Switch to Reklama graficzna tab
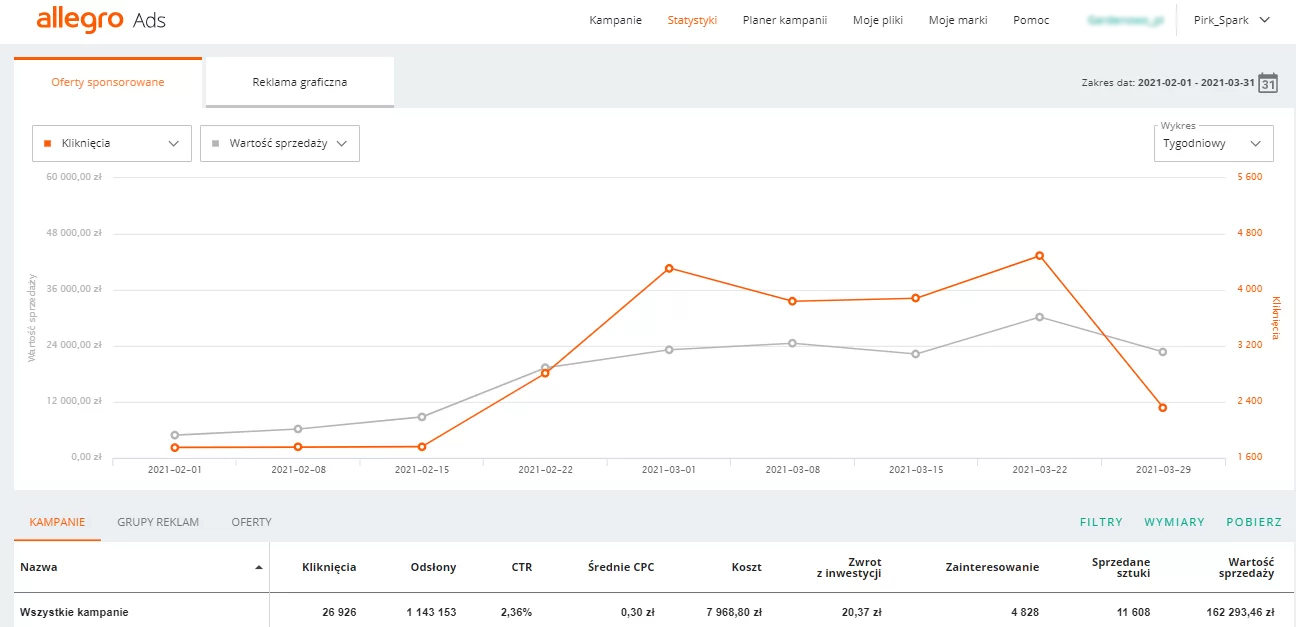This screenshot has height=627, width=1296. pos(299,82)
